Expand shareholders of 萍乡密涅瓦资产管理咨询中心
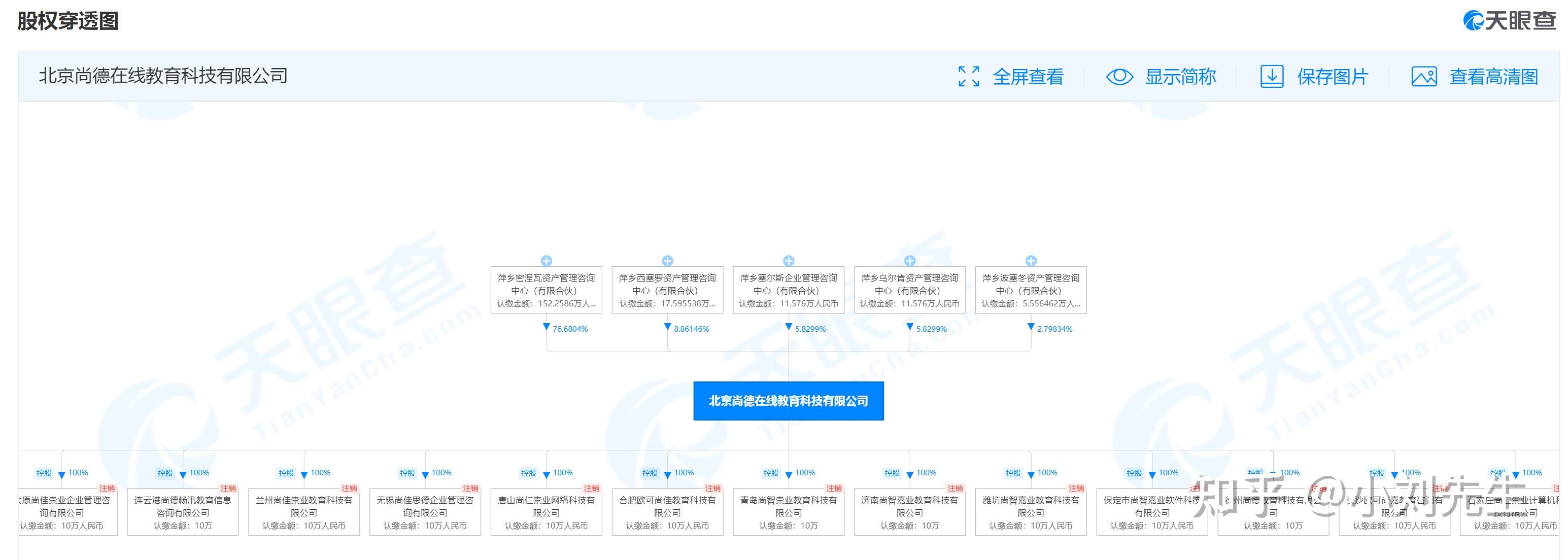 coord(547,261)
